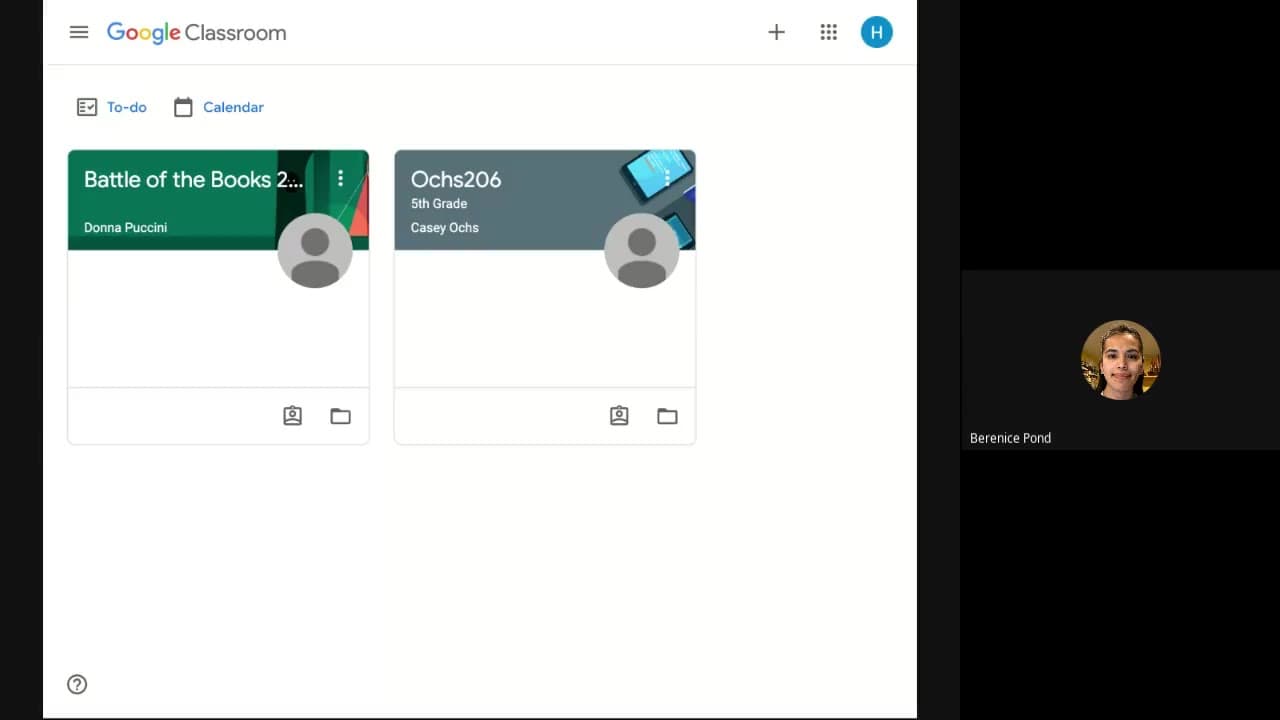The image size is (1280, 720).
Task: Go to the To-do page
Action: point(112,107)
